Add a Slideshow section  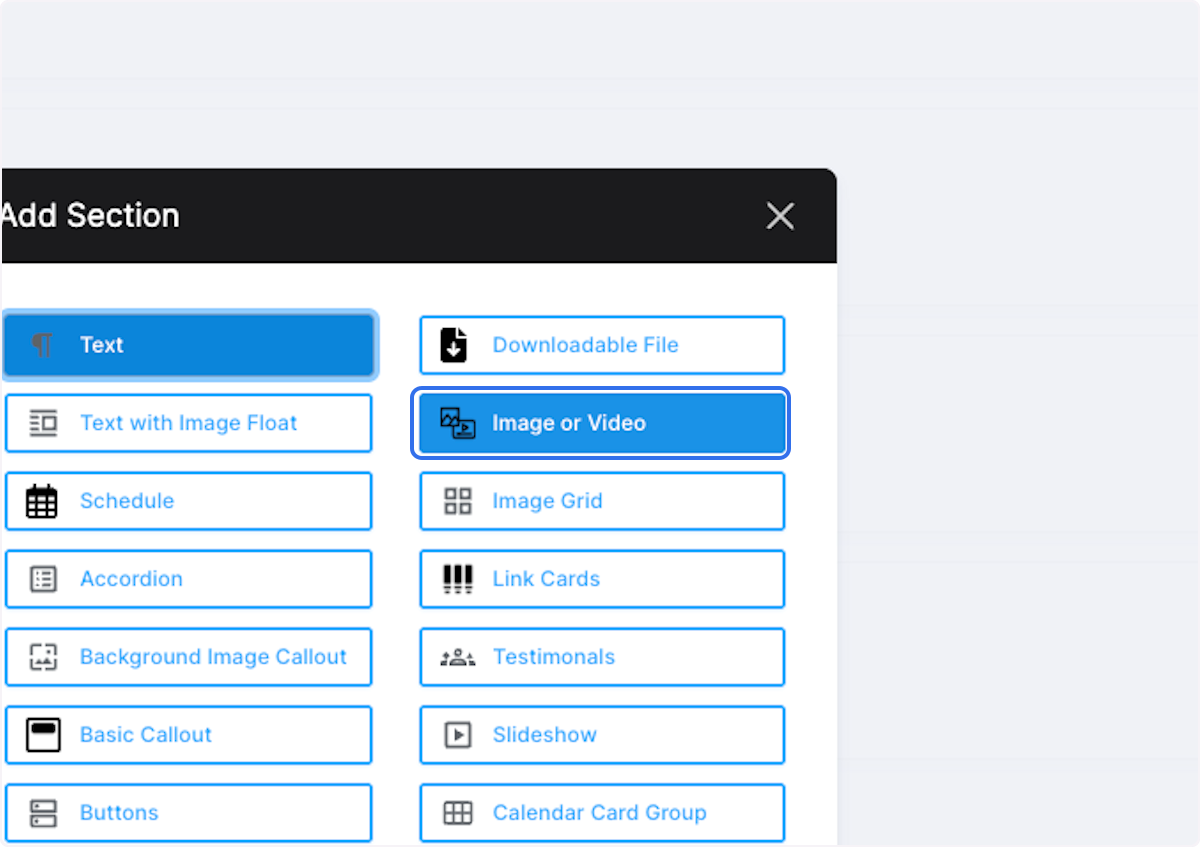coord(602,735)
